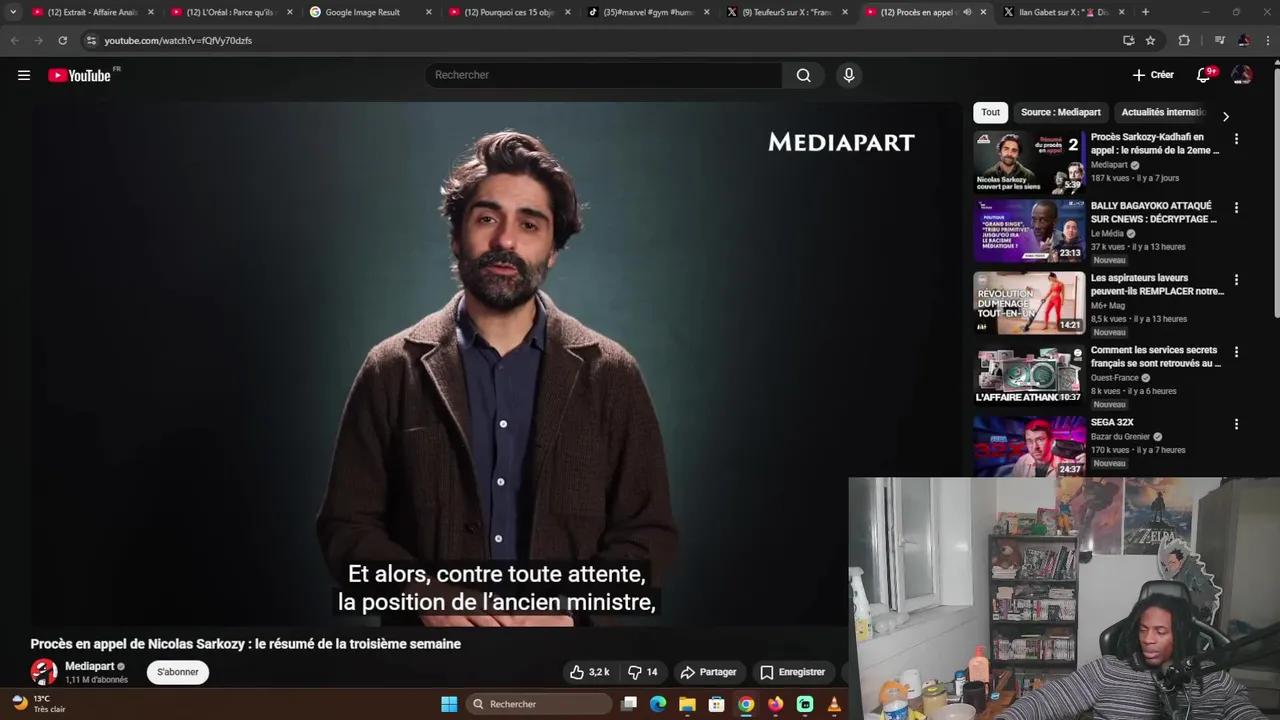The height and width of the screenshot is (720, 1280).
Task: Switch to L'Oréal : Parce qu'ils browser tab
Action: [x=230, y=12]
